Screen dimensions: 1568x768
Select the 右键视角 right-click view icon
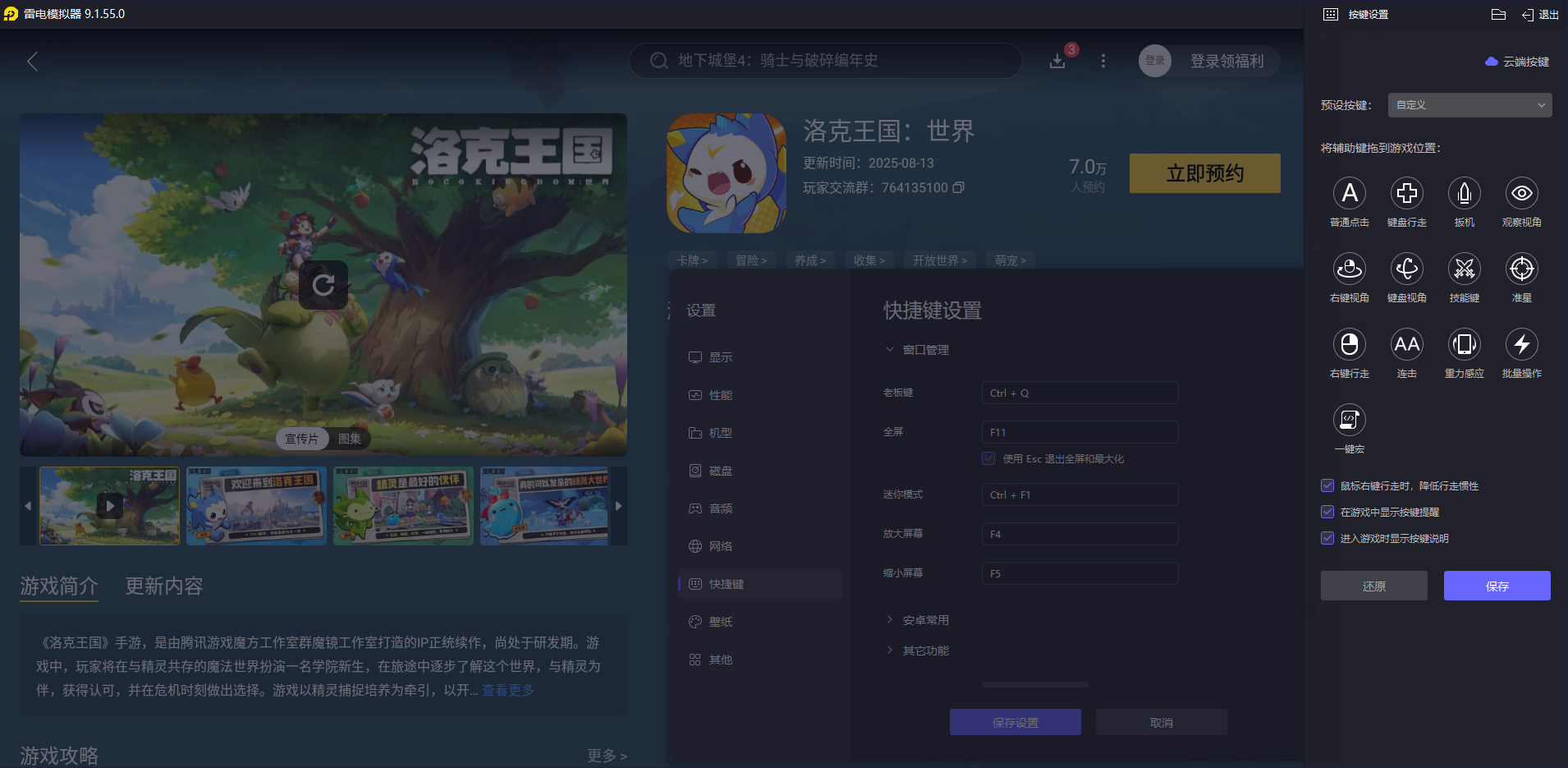point(1349,269)
